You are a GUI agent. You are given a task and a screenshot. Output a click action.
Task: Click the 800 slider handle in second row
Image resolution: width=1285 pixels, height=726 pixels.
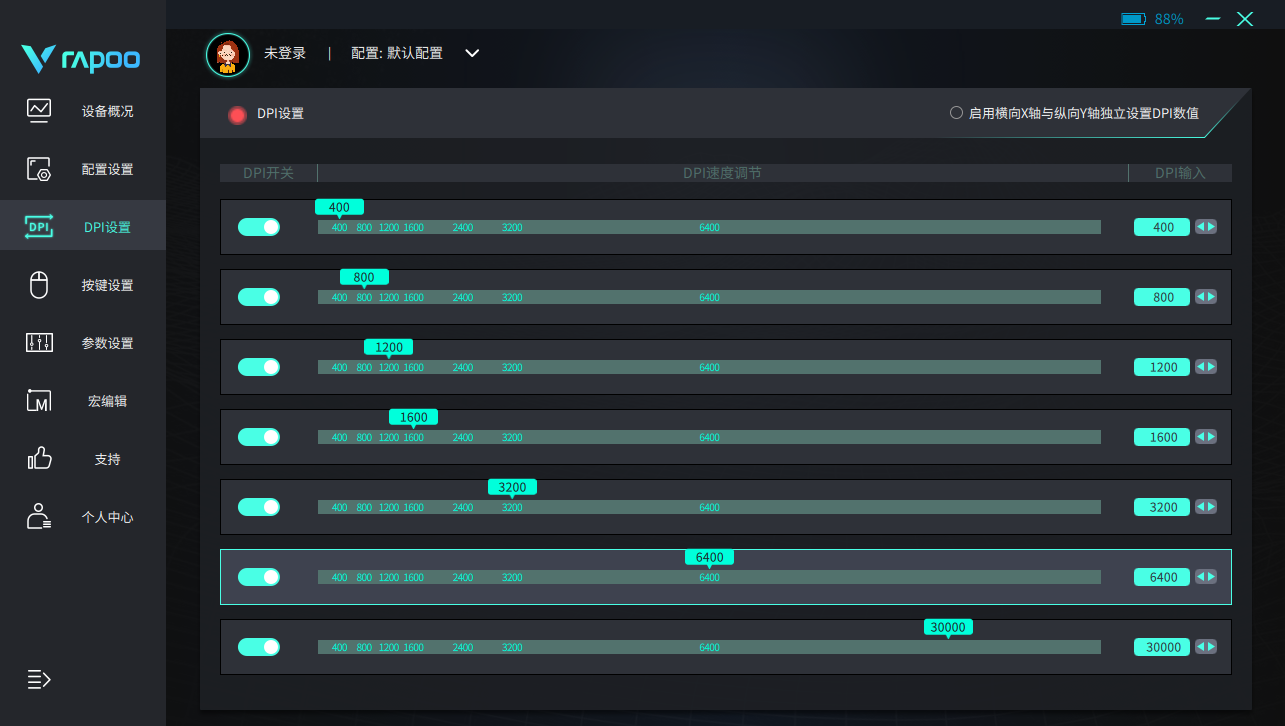(364, 278)
